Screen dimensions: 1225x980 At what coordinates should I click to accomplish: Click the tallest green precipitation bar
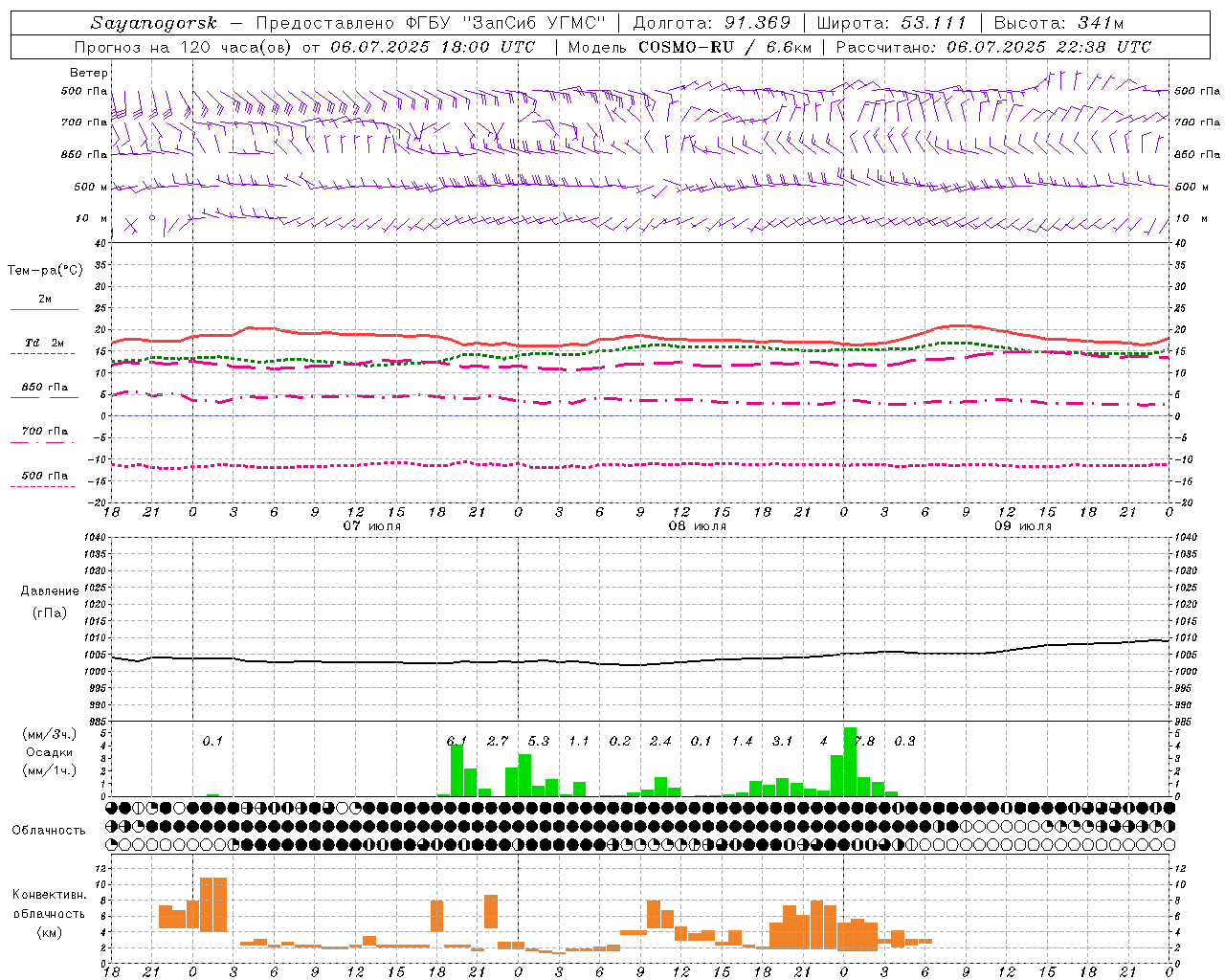850,762
